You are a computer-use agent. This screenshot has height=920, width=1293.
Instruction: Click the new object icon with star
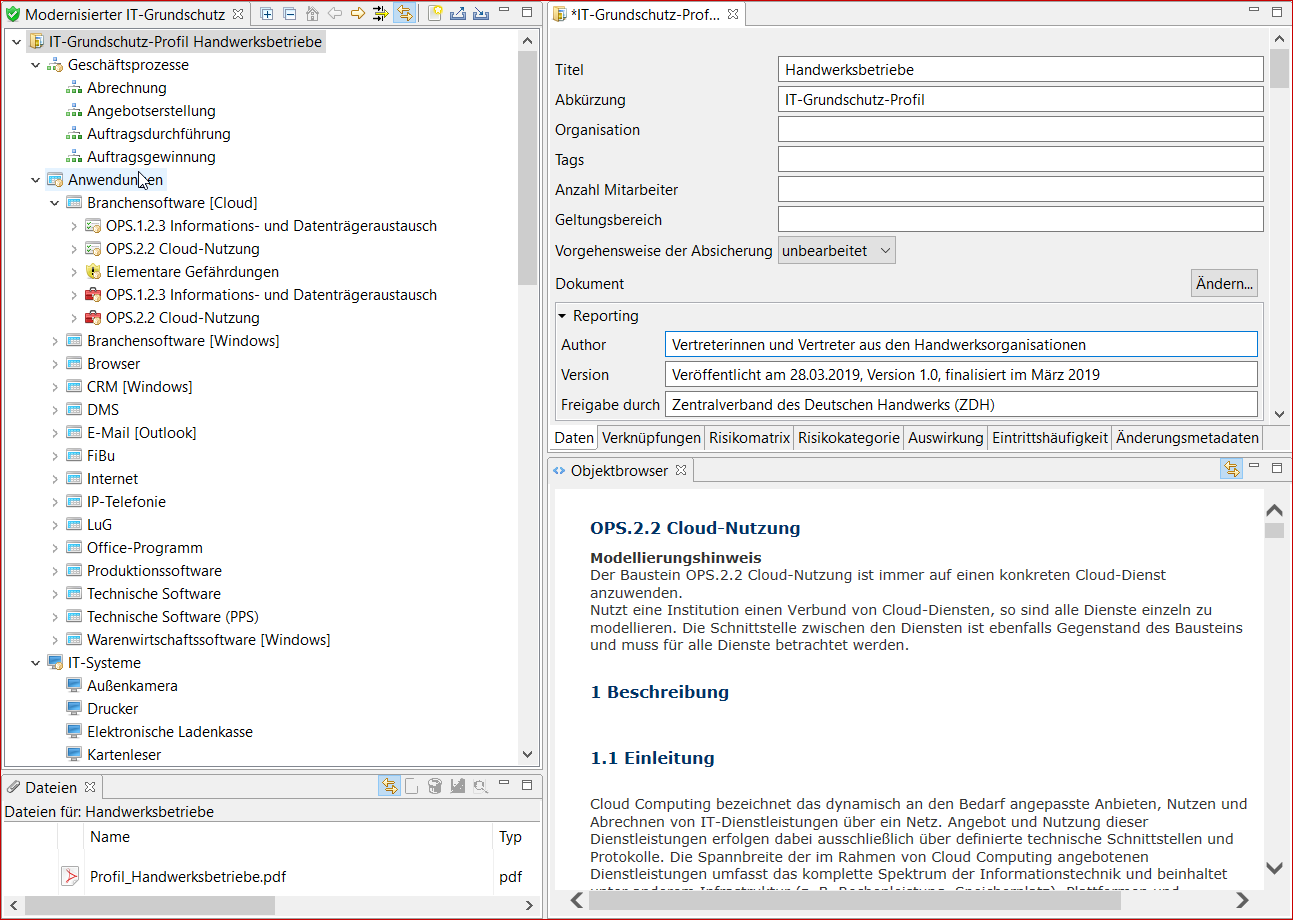point(435,14)
